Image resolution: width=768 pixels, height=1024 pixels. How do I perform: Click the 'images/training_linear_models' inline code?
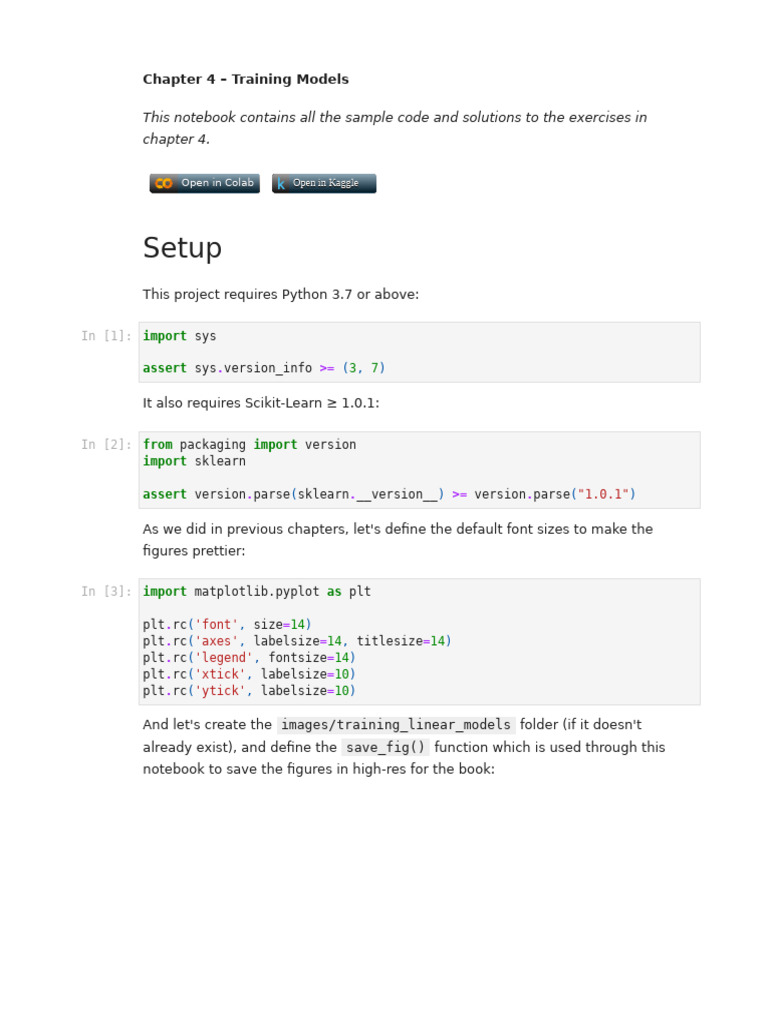[x=396, y=725]
